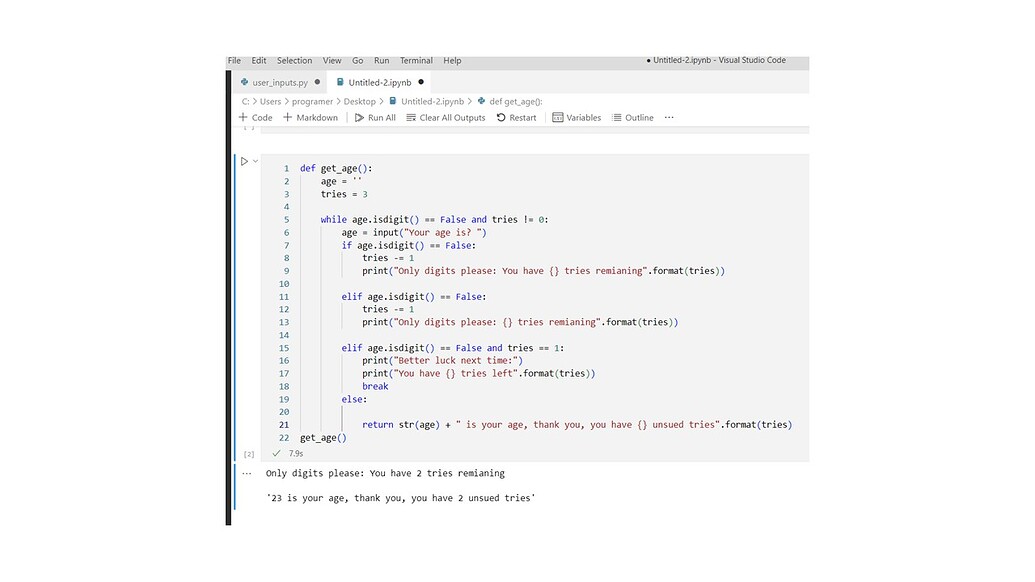The width and height of the screenshot is (1035, 582).
Task: Switch to the Untitled-2.ipynb tab
Action: tap(380, 82)
